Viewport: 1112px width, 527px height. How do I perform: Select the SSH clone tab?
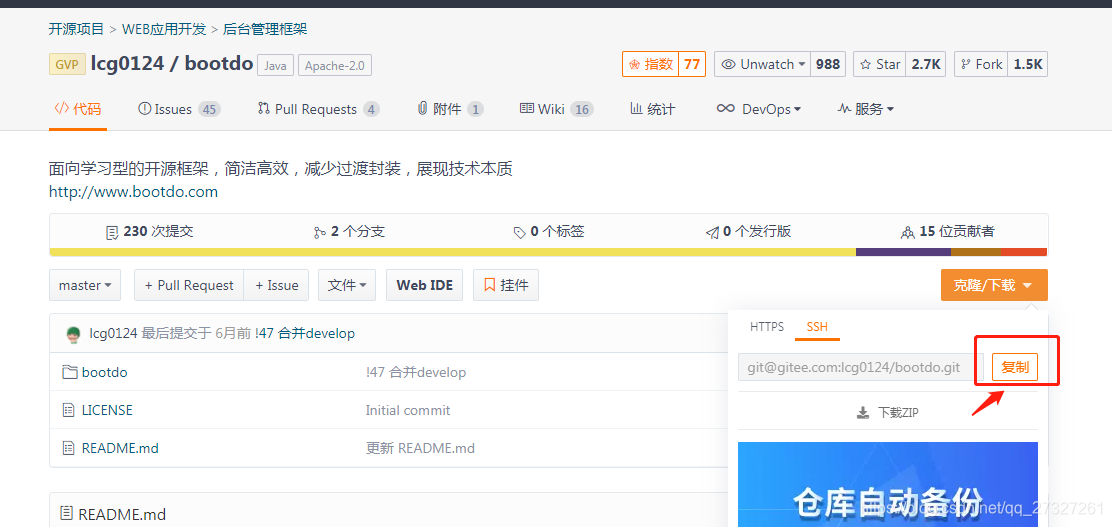point(817,327)
